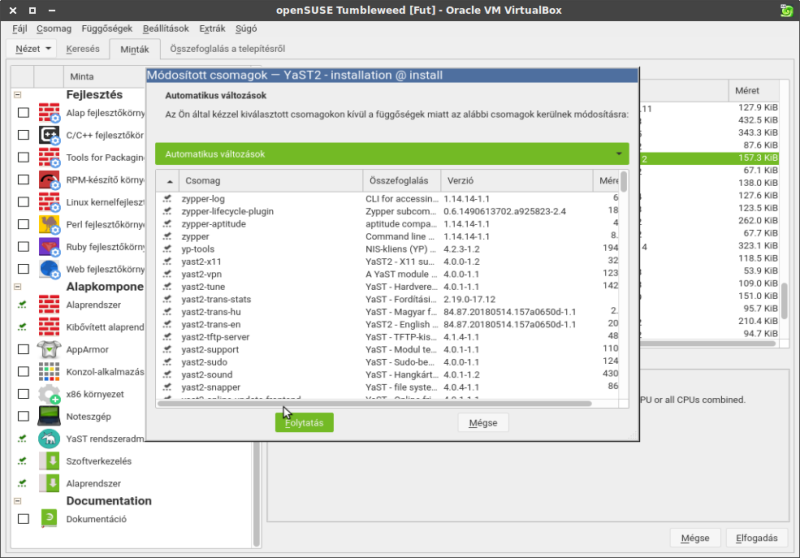Click the Tools for Packaging pattern icon
800x558 pixels.
click(x=49, y=158)
